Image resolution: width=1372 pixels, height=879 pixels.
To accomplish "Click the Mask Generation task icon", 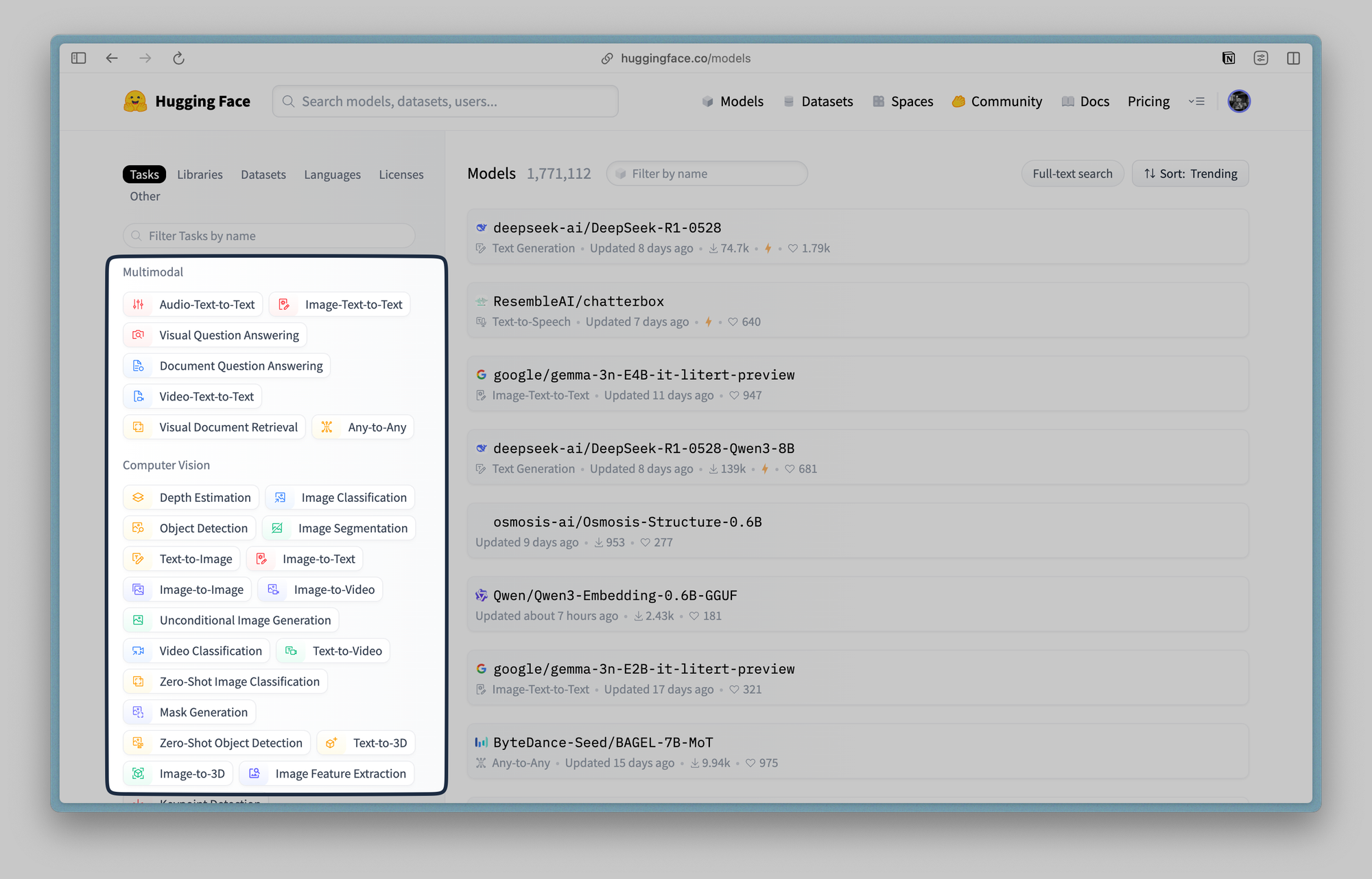I will 138,712.
